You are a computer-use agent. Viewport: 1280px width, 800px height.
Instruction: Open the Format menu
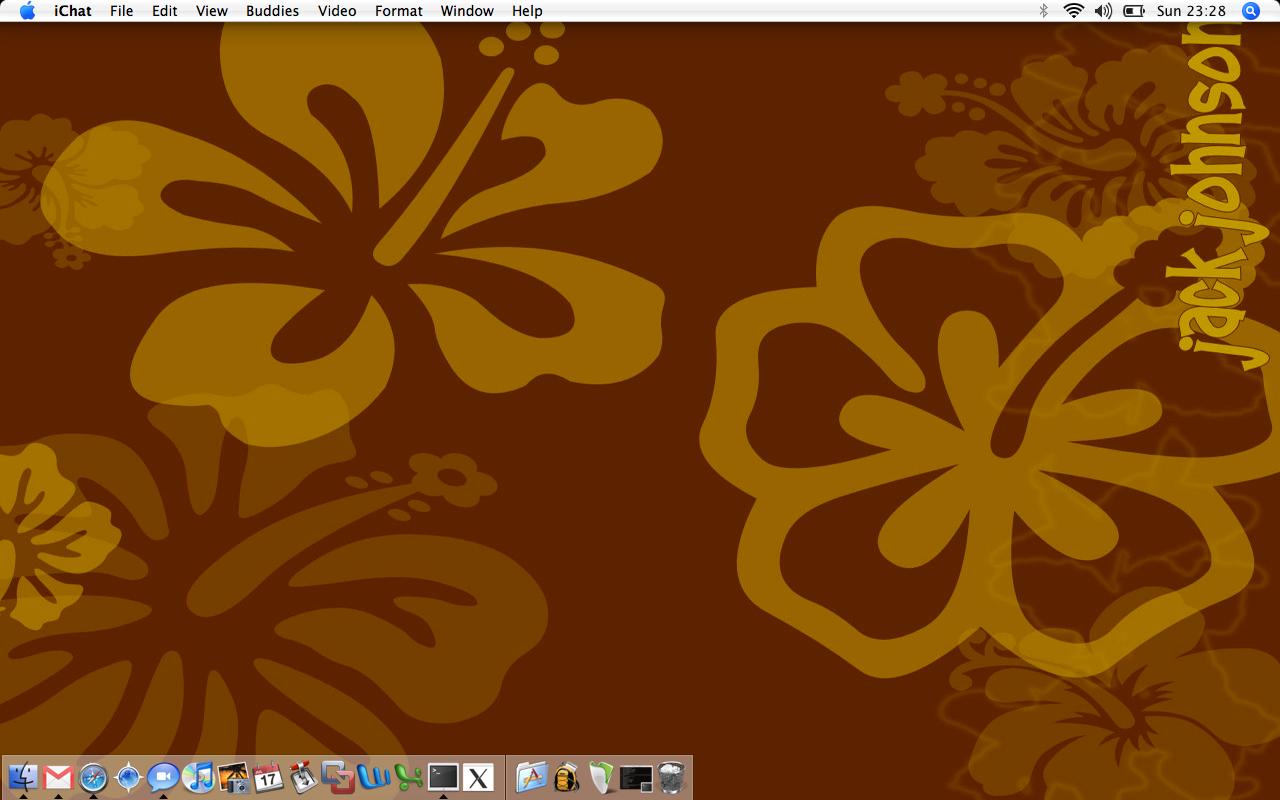click(x=399, y=11)
